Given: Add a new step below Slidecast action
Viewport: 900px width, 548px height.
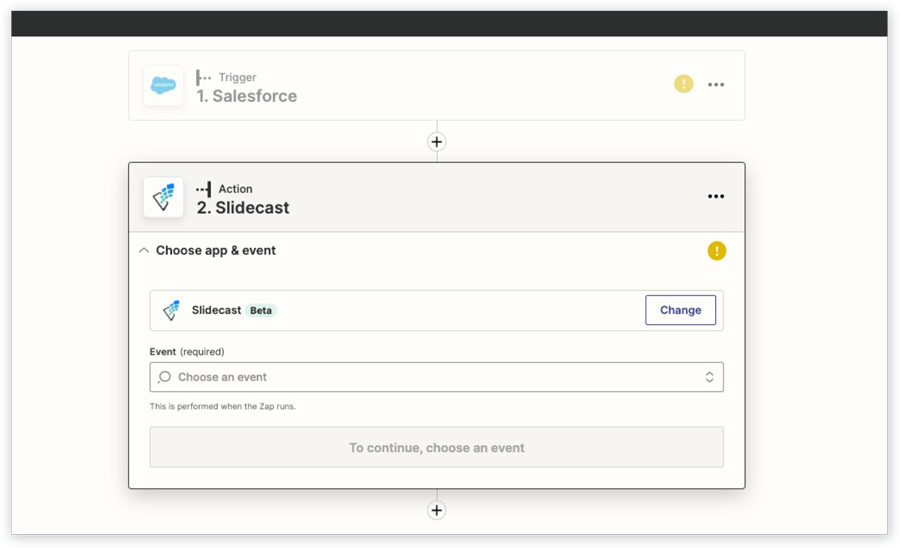Looking at the screenshot, I should 437,510.
